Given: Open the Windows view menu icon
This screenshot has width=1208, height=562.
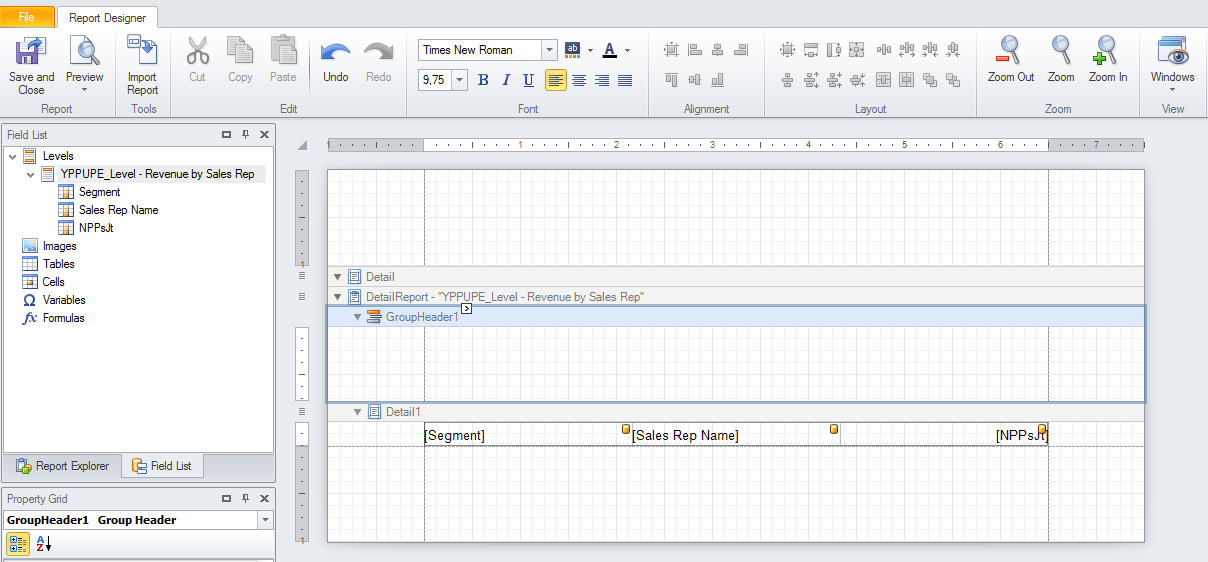Looking at the screenshot, I should pos(1172,52).
